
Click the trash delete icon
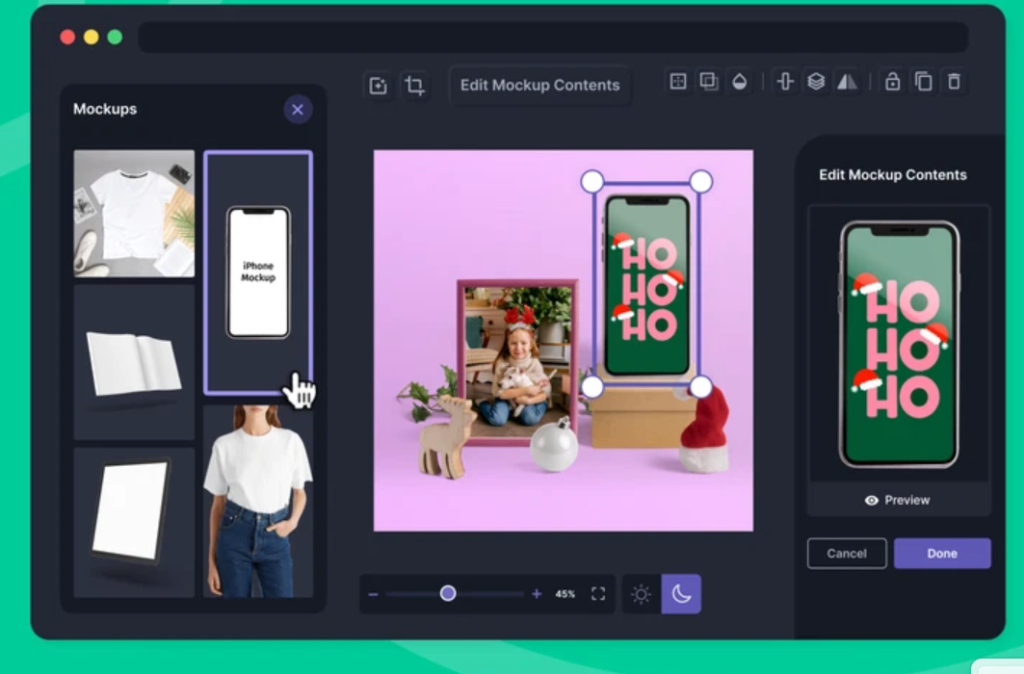tap(954, 82)
